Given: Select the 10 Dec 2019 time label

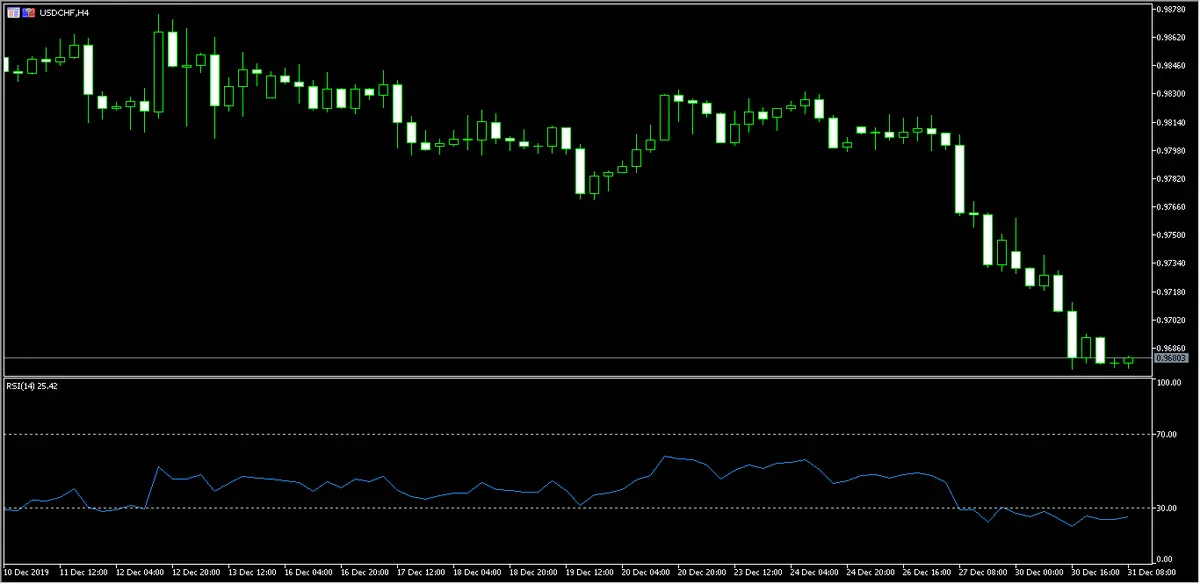Looking at the screenshot, I should (x=26, y=575).
